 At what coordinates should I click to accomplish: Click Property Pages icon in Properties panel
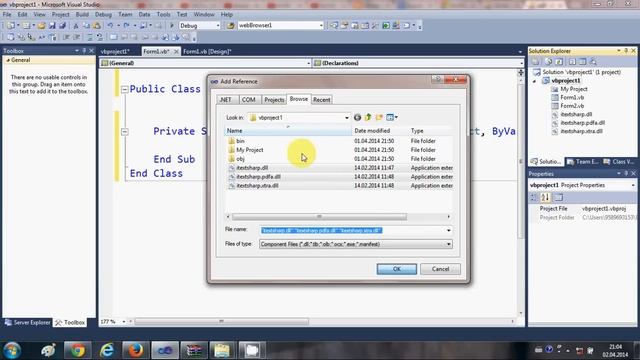coord(559,198)
